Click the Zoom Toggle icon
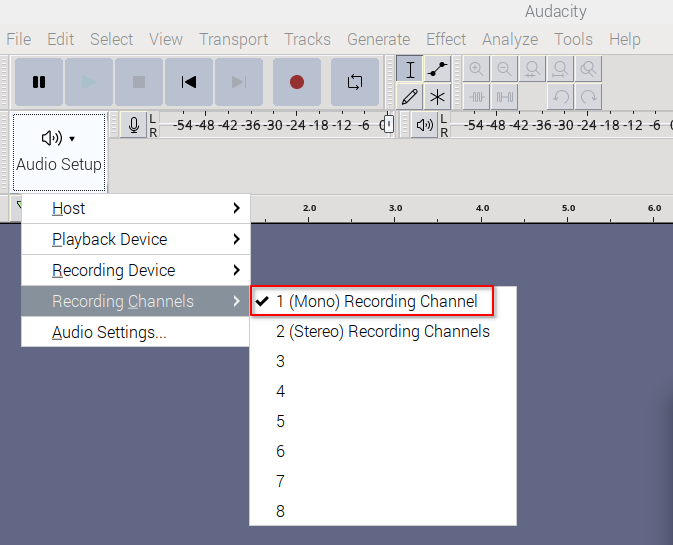The height and width of the screenshot is (545, 673). click(588, 69)
